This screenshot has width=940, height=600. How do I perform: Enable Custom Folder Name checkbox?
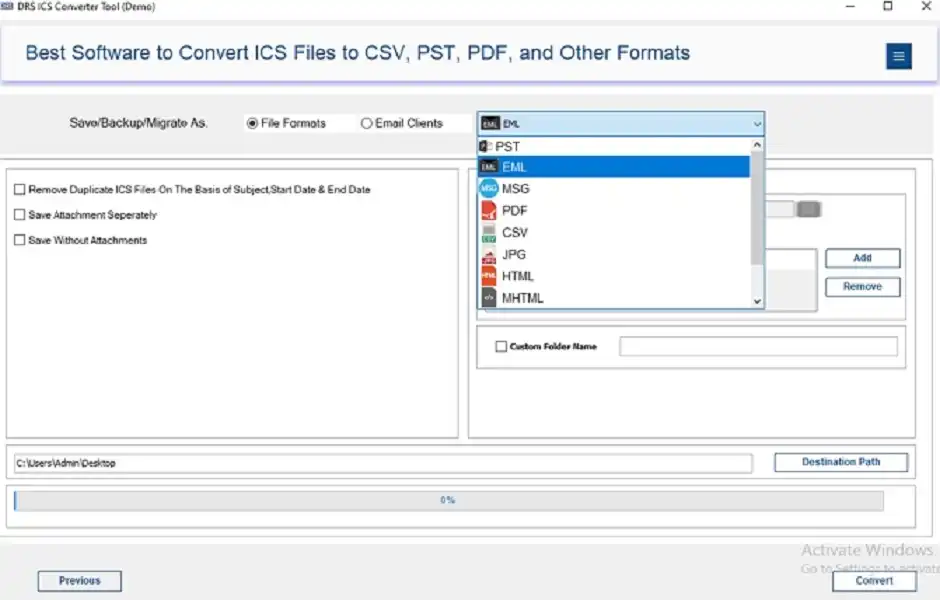501,346
